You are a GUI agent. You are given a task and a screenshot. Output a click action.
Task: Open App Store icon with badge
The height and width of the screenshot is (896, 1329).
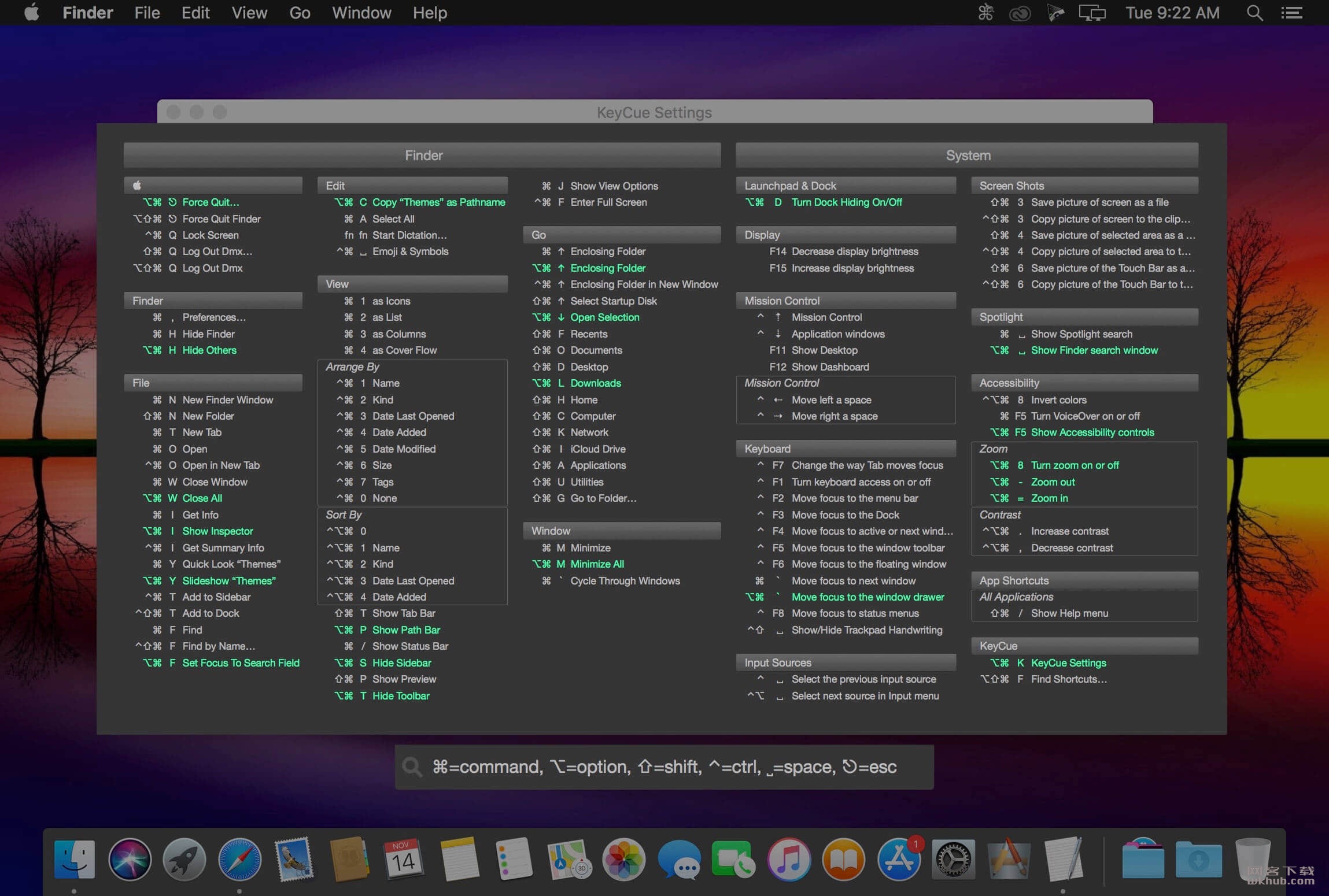pos(899,860)
